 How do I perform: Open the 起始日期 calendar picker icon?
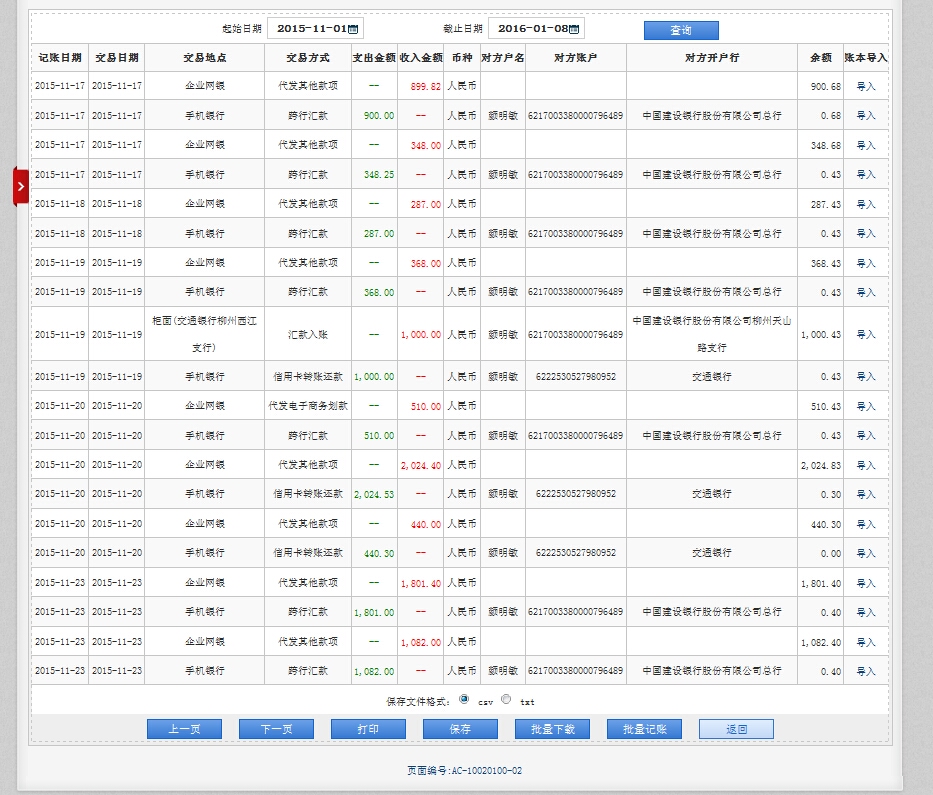tap(354, 29)
